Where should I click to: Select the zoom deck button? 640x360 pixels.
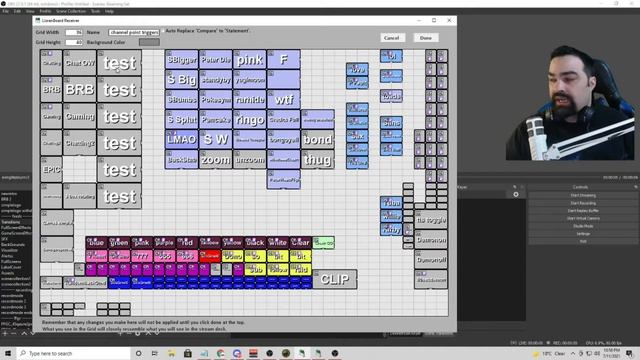coord(216,159)
